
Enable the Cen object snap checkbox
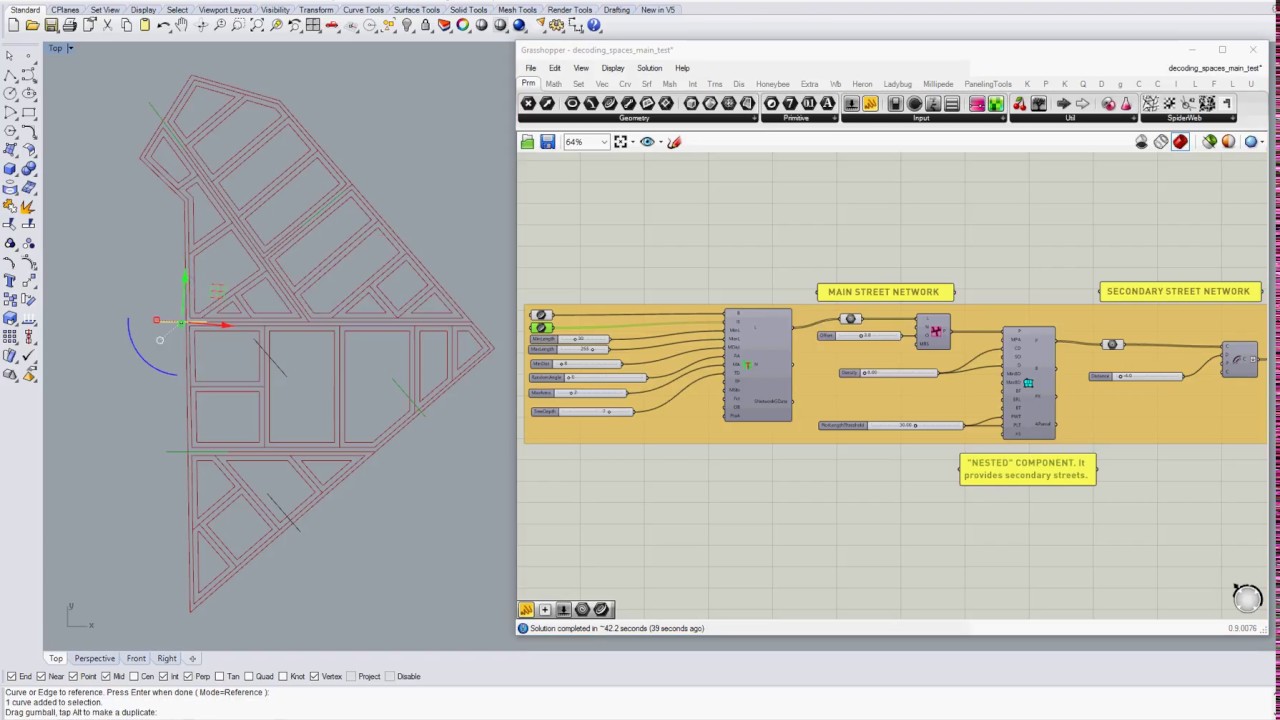pos(136,677)
